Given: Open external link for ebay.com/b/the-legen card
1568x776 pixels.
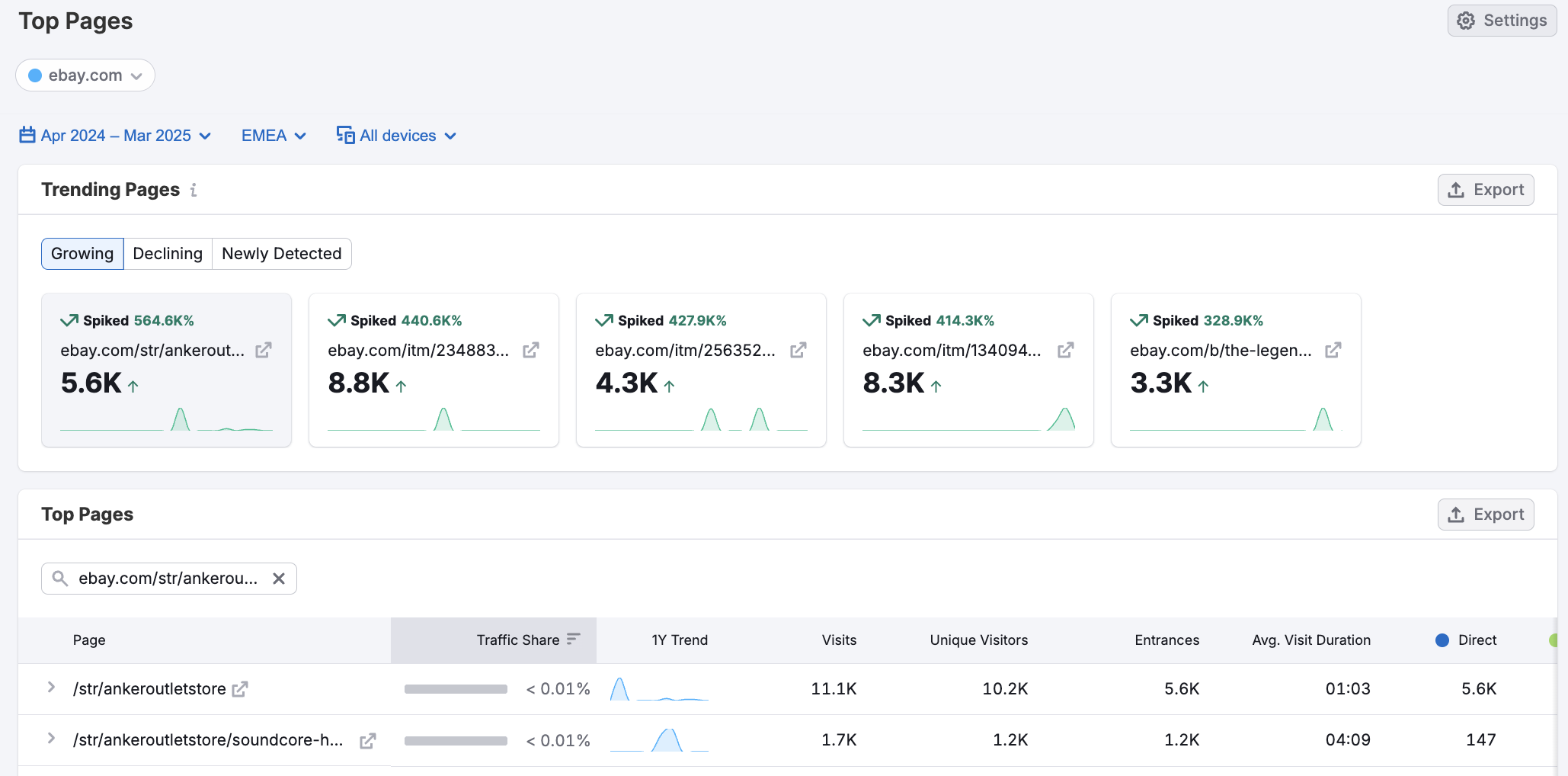Looking at the screenshot, I should pyautogui.click(x=1333, y=351).
